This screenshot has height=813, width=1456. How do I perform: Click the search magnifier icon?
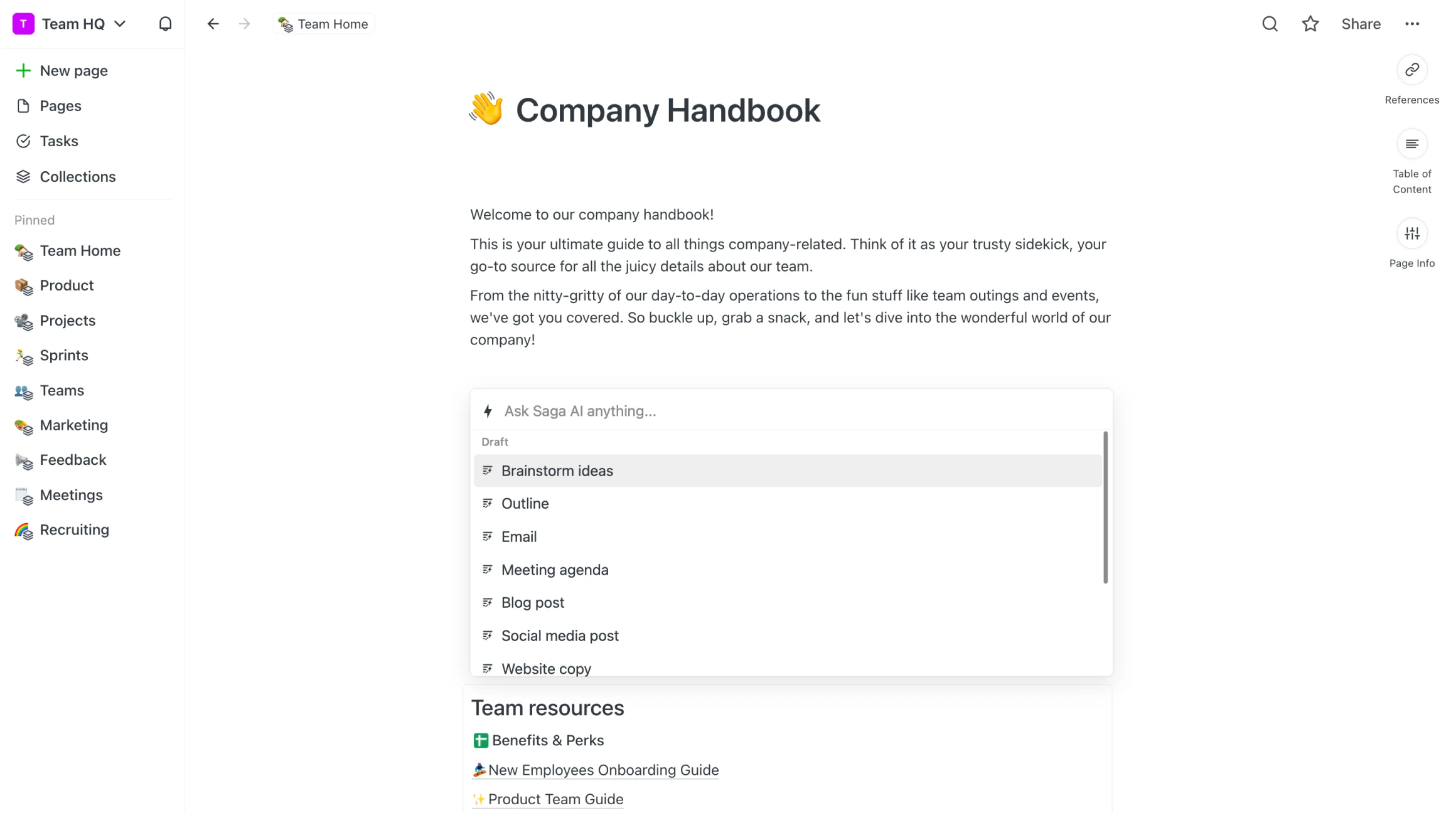point(1270,24)
